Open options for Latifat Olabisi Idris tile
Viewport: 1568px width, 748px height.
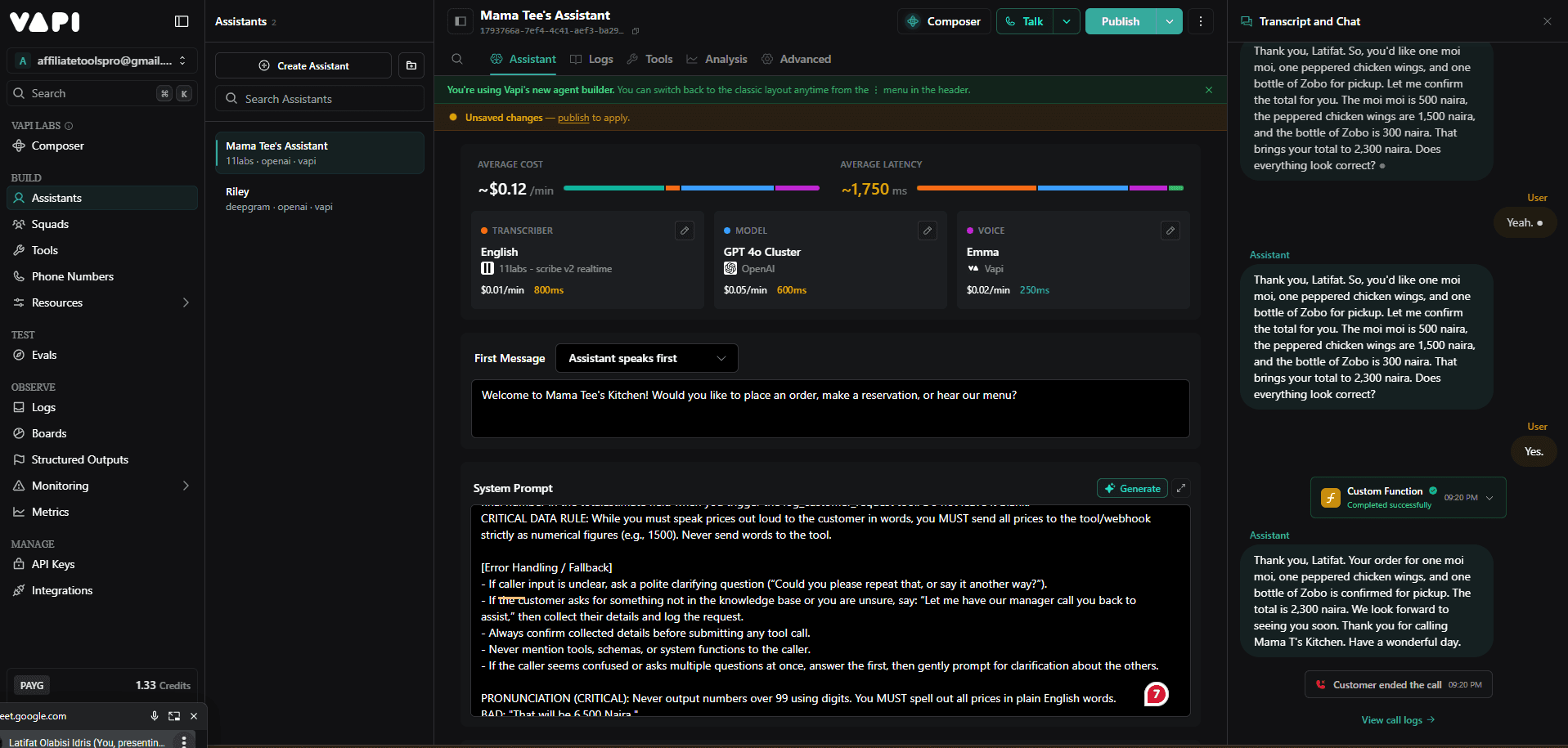coord(184,741)
